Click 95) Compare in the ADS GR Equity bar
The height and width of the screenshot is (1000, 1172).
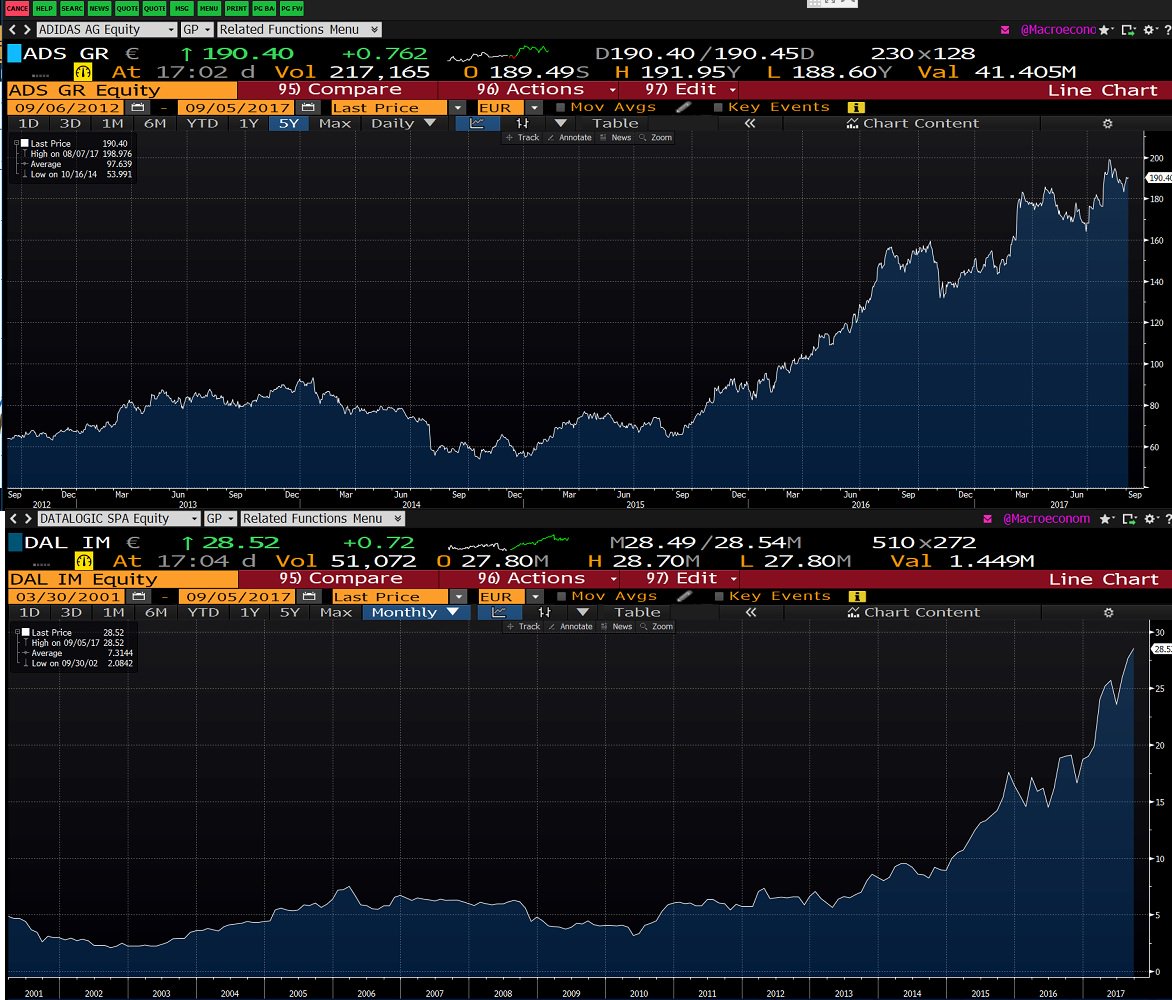pos(340,90)
